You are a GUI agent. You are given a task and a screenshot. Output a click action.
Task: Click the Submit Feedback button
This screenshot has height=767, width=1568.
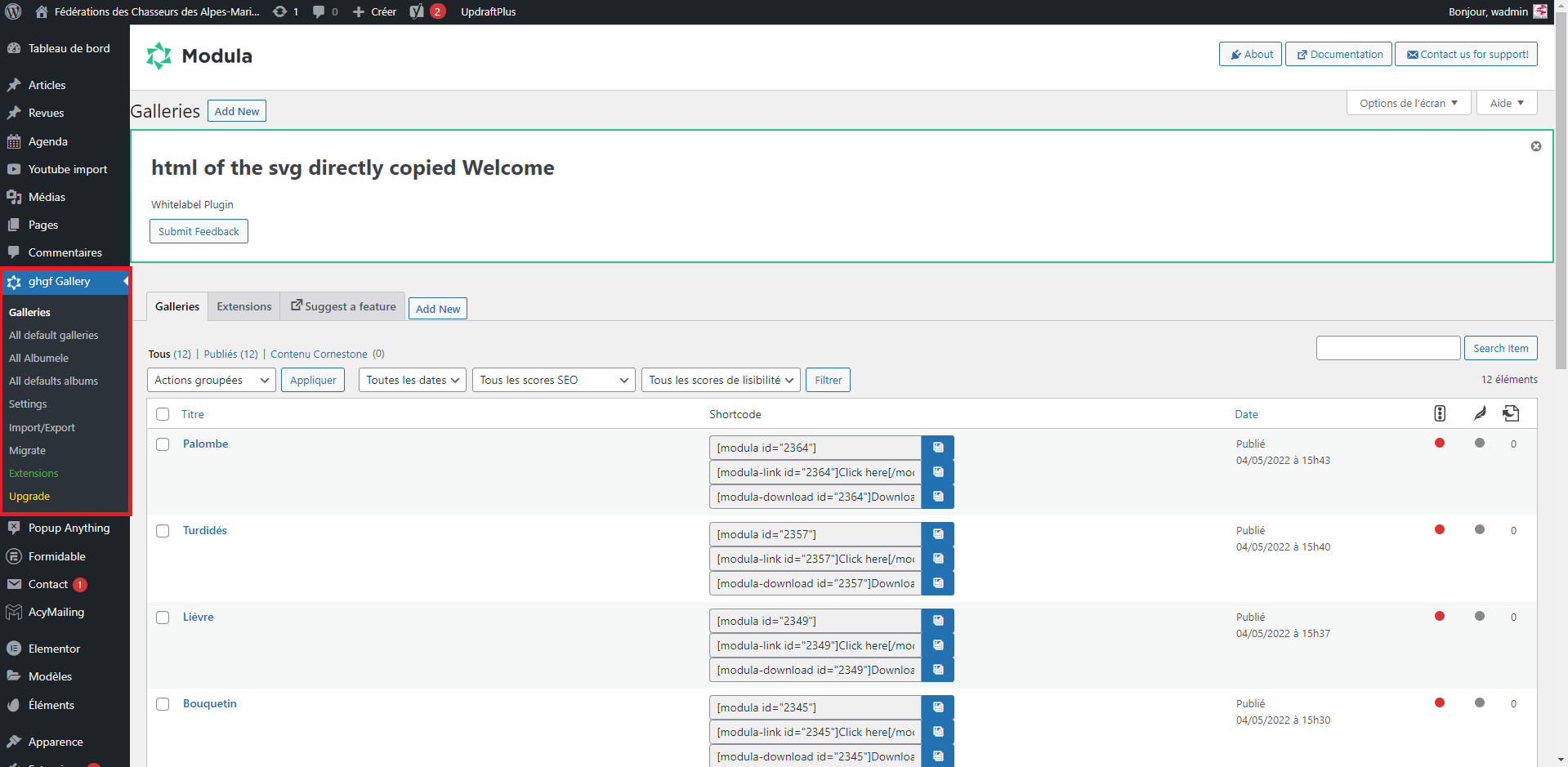(199, 231)
